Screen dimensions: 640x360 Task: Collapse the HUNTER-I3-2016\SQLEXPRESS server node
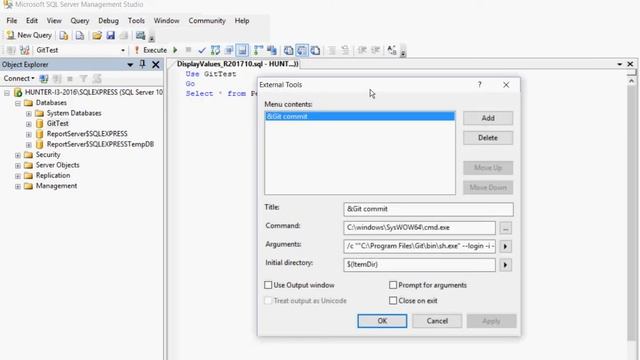tap(7, 93)
